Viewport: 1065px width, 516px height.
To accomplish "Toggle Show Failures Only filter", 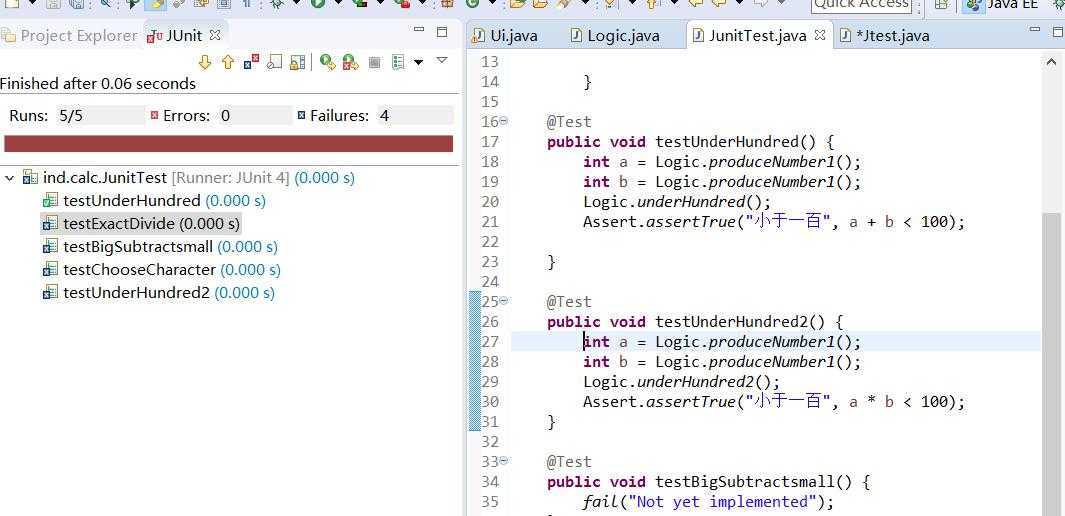I will point(251,62).
